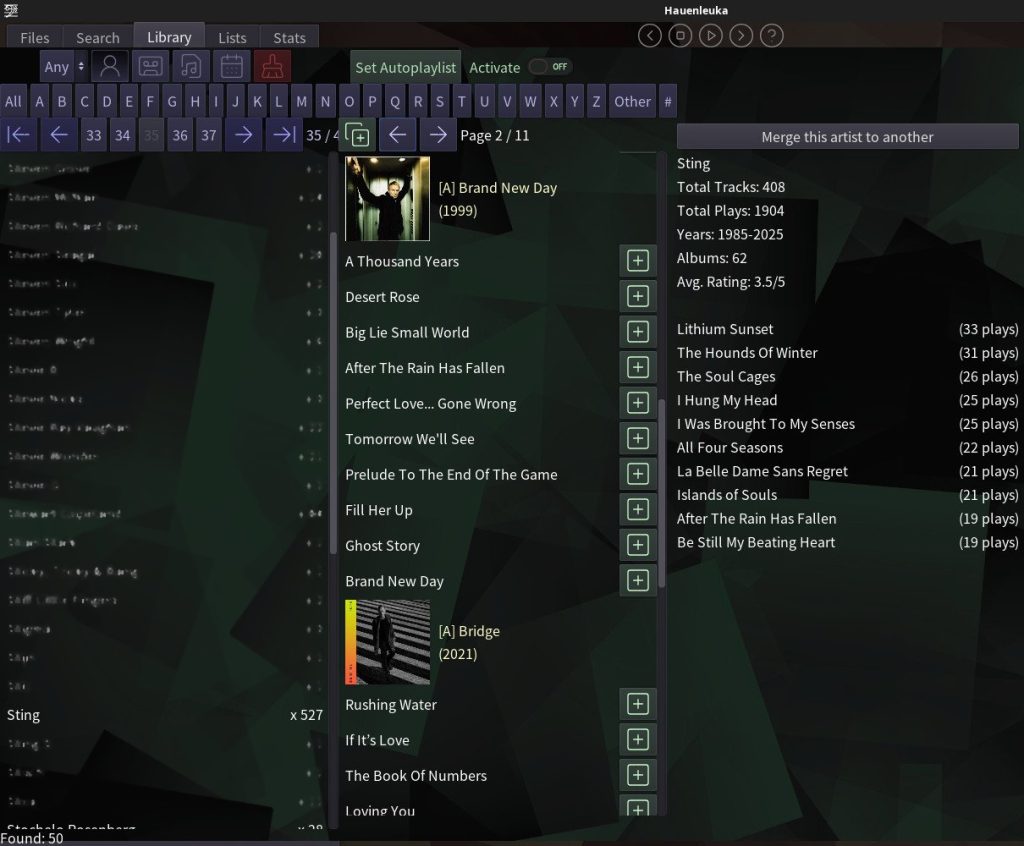Jump to the last artist page

coord(284,135)
